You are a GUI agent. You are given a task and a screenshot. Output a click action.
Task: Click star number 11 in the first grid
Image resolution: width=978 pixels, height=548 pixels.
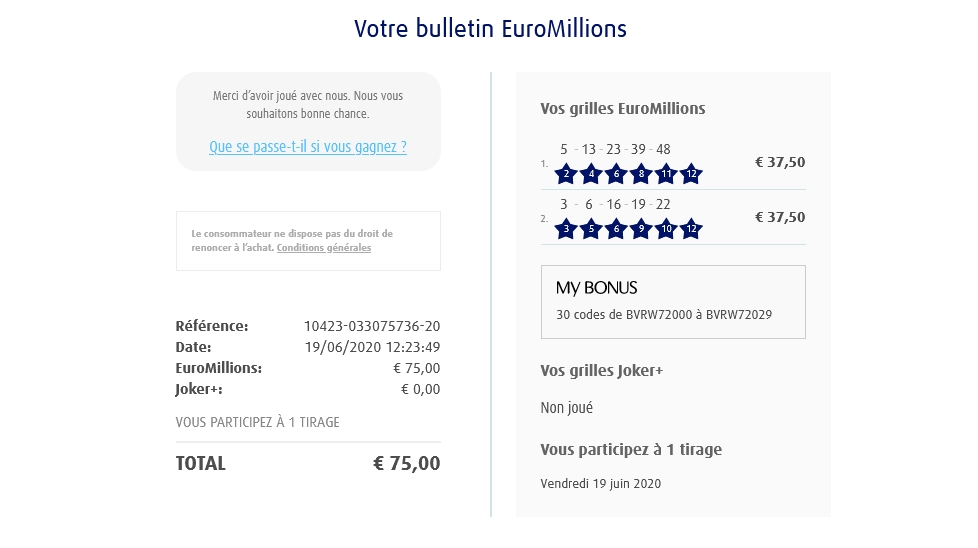click(667, 175)
